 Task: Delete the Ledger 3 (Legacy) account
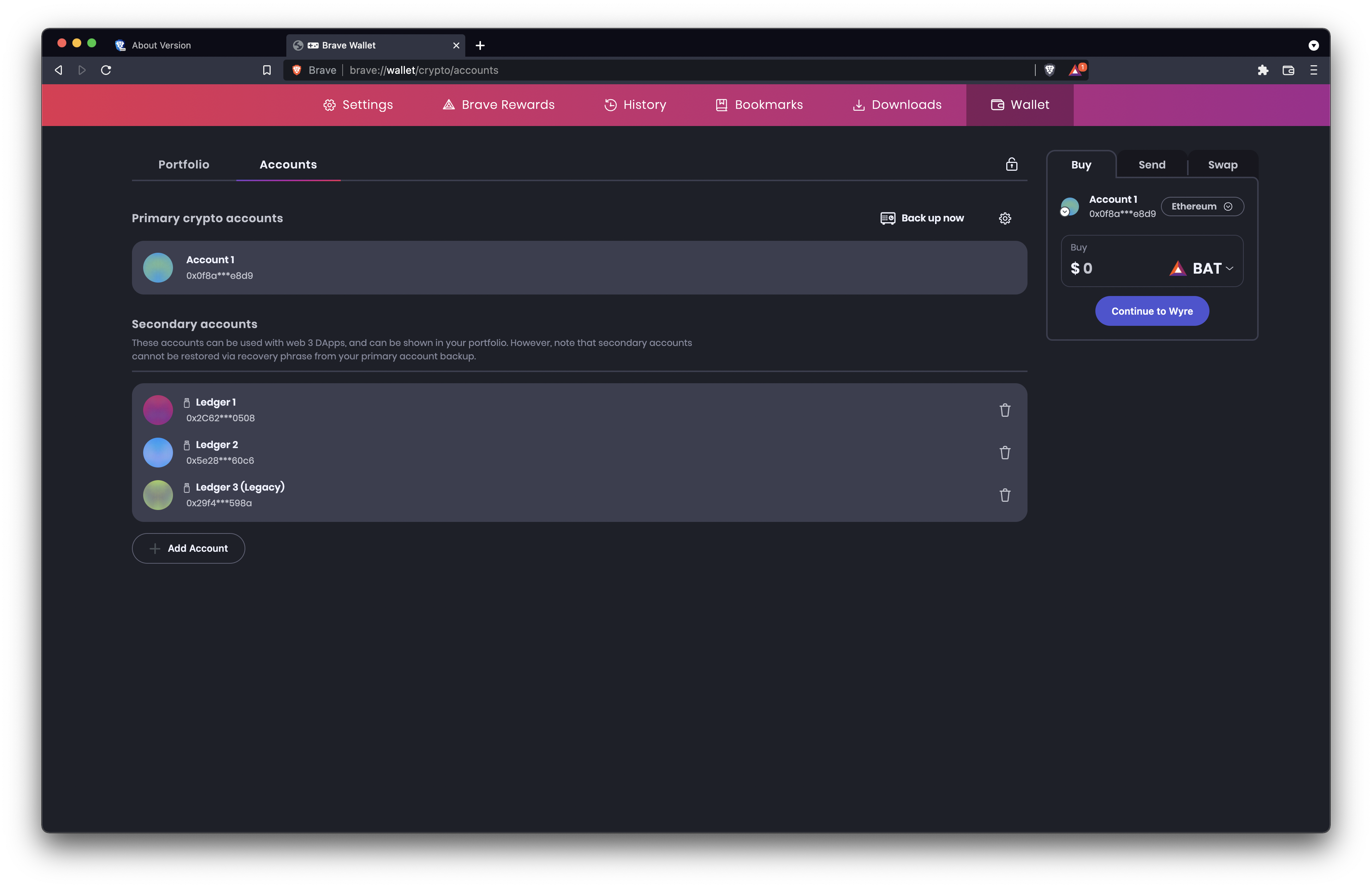pos(1005,495)
